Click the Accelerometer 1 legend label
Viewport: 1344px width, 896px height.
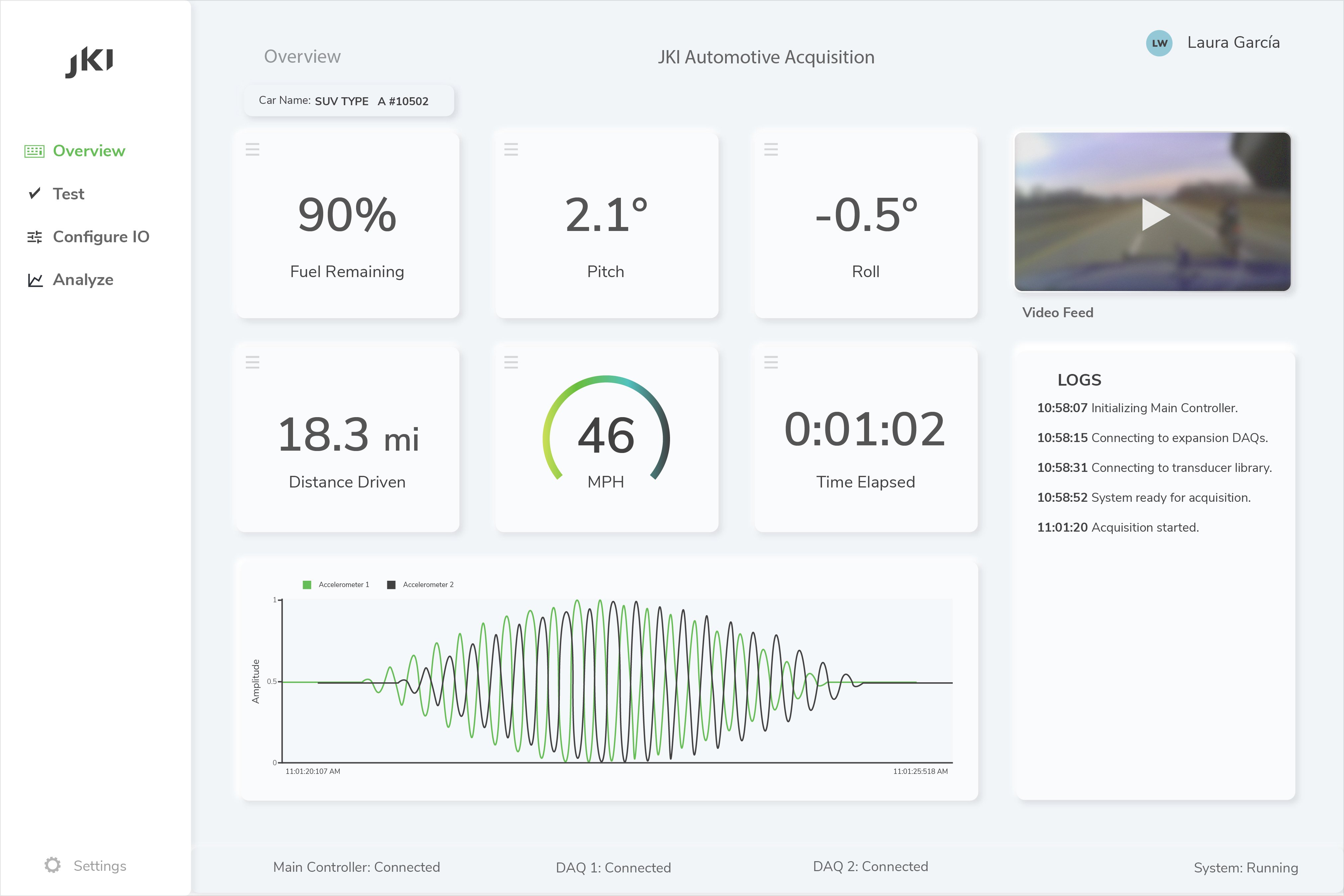pos(344,585)
